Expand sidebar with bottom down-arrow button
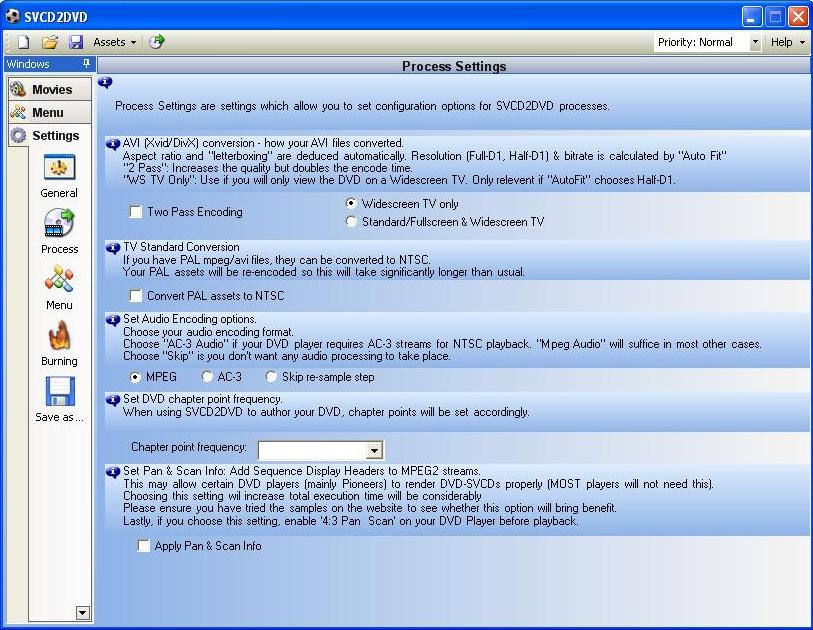Screen dimensions: 813x630 click(x=82, y=613)
